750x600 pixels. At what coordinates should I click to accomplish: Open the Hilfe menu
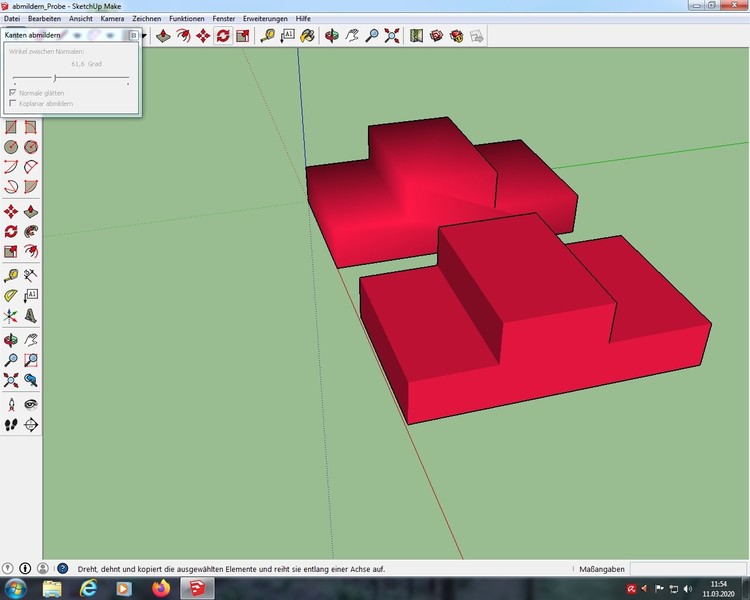click(303, 19)
